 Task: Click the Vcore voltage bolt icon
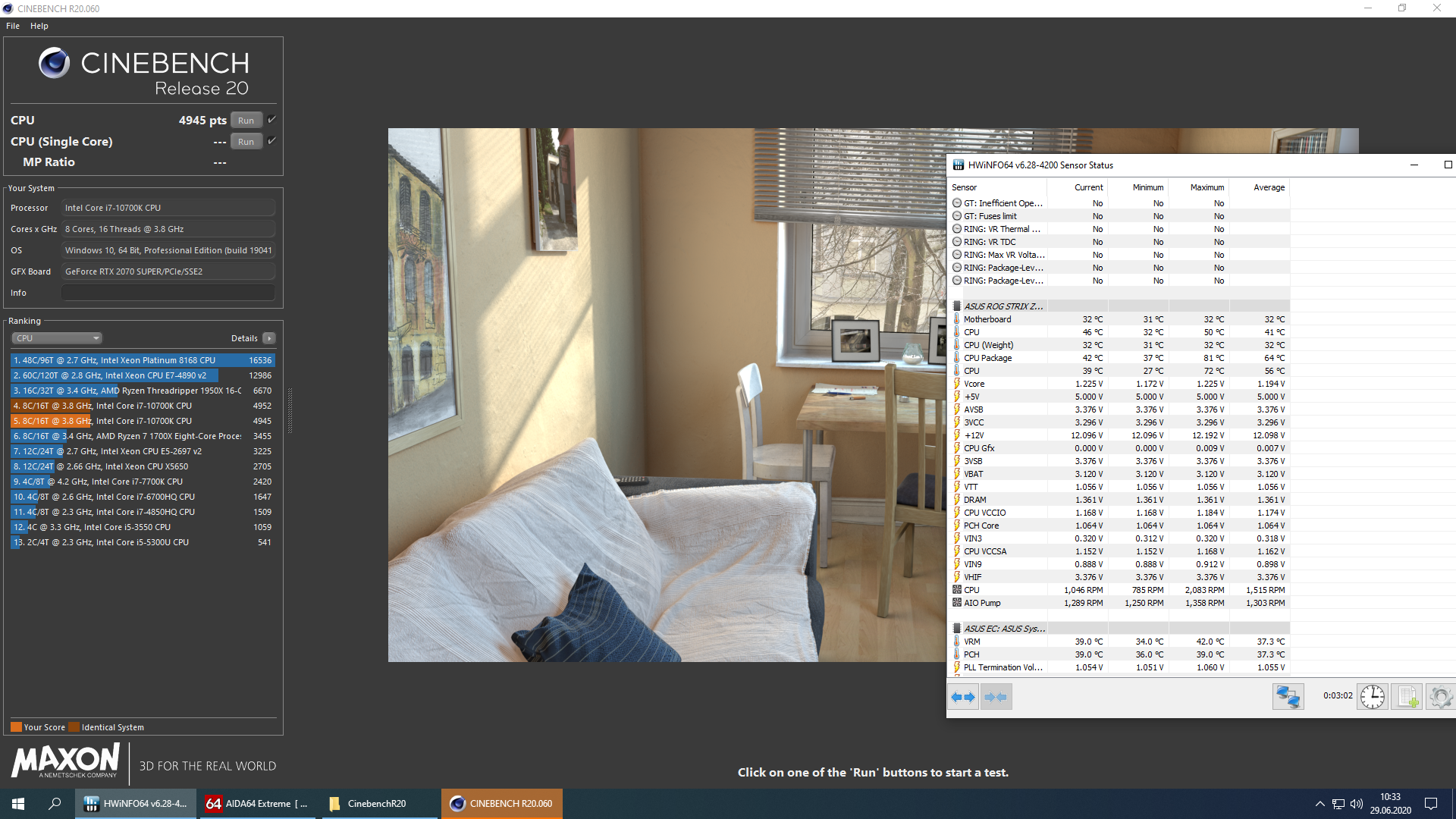pyautogui.click(x=957, y=384)
